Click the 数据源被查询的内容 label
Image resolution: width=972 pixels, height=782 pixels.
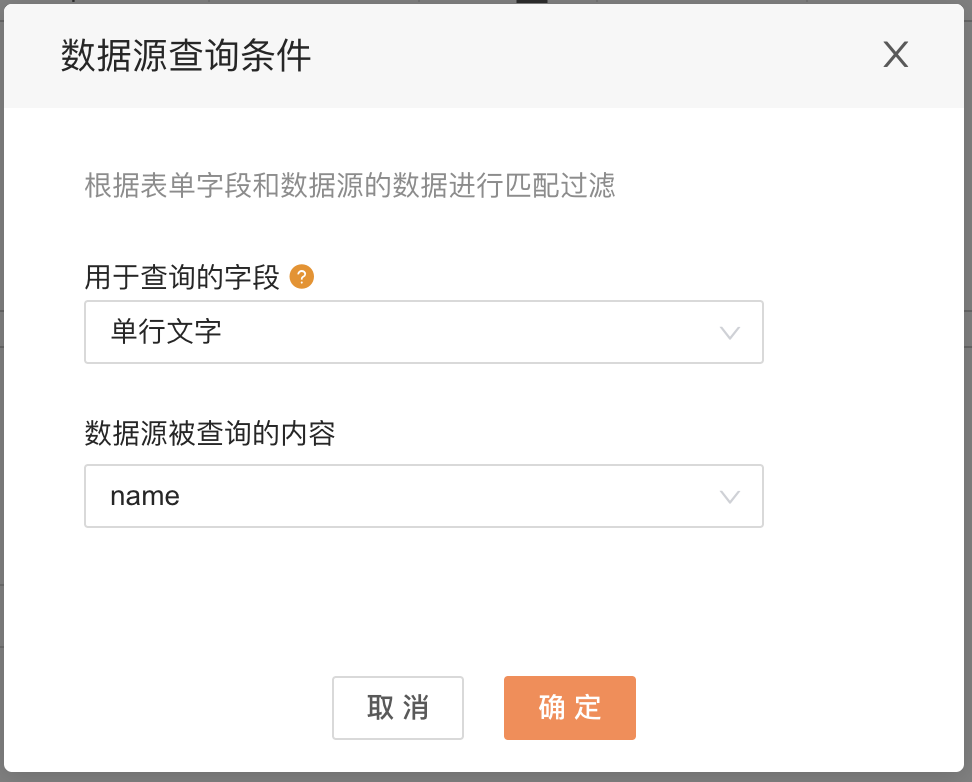(x=210, y=433)
